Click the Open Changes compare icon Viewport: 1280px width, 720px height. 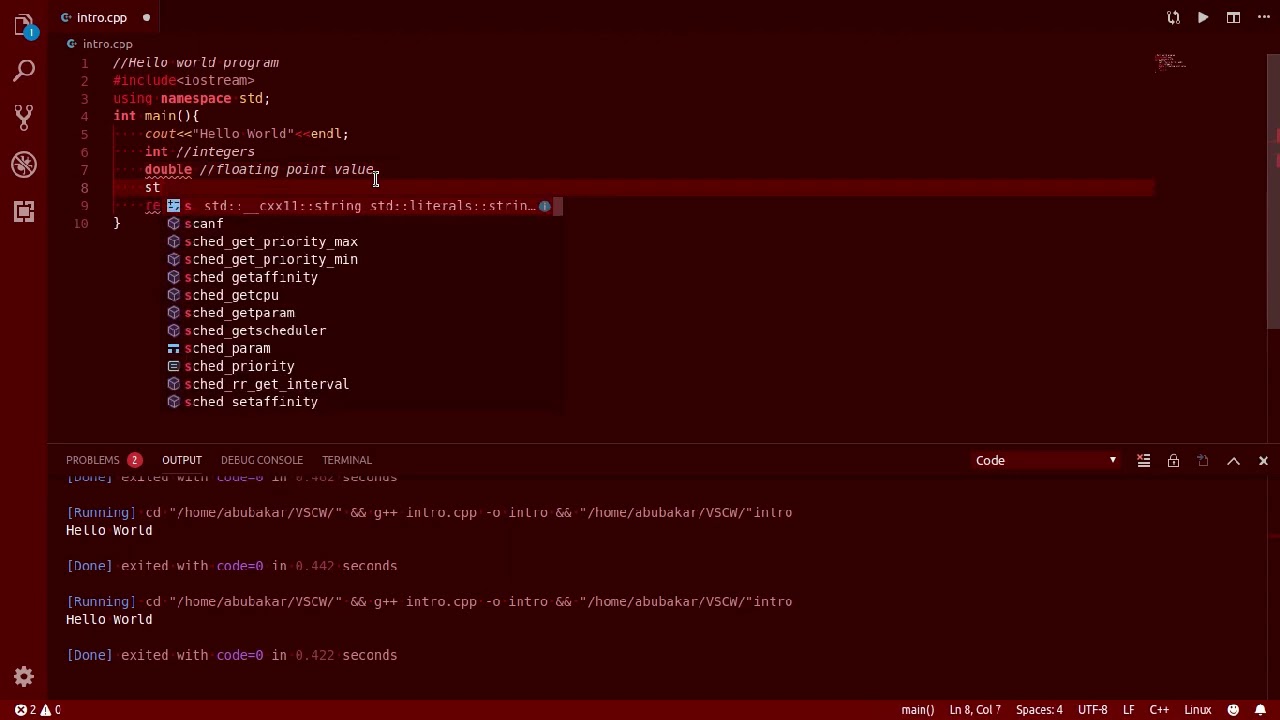[1173, 17]
